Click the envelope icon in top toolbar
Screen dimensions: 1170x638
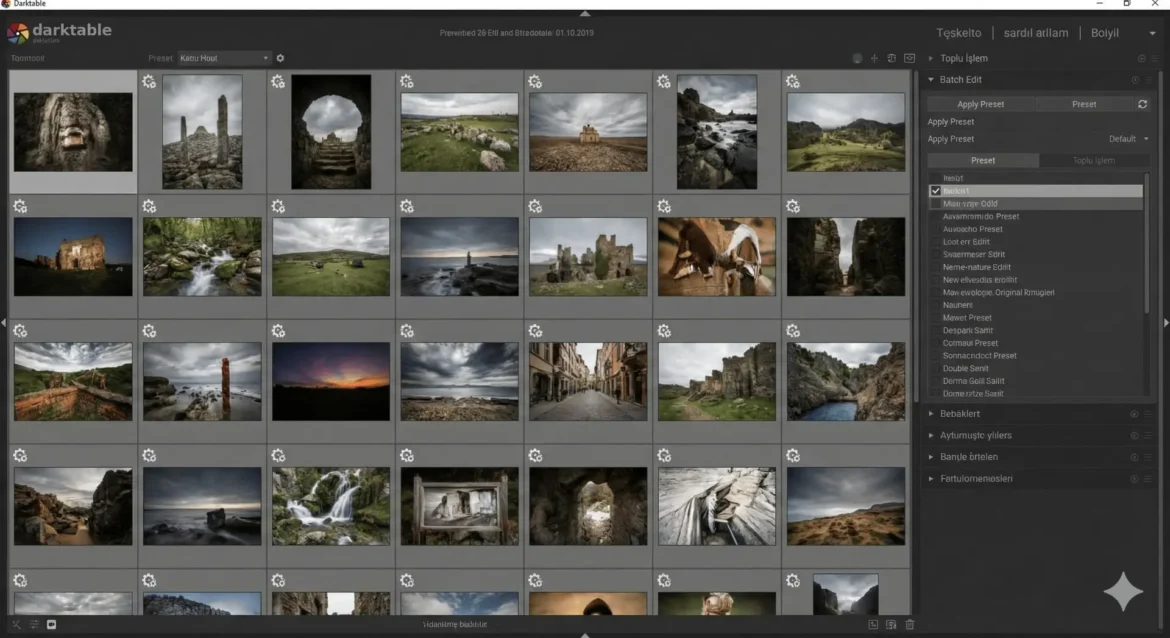(909, 58)
